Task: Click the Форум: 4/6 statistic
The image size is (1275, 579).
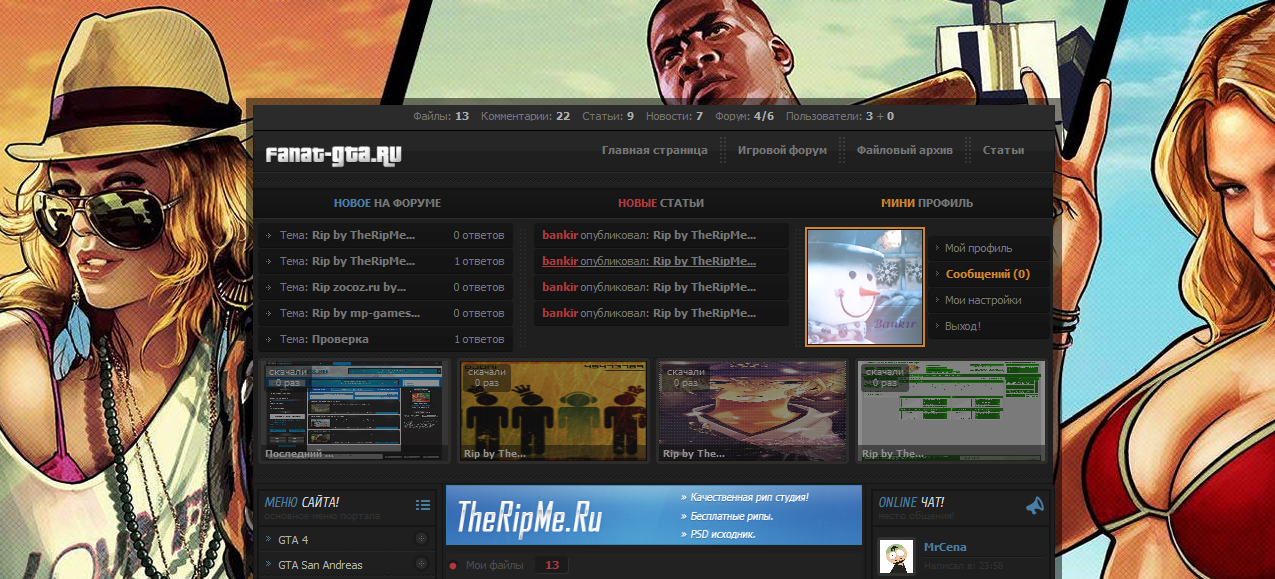Action: click(x=745, y=116)
